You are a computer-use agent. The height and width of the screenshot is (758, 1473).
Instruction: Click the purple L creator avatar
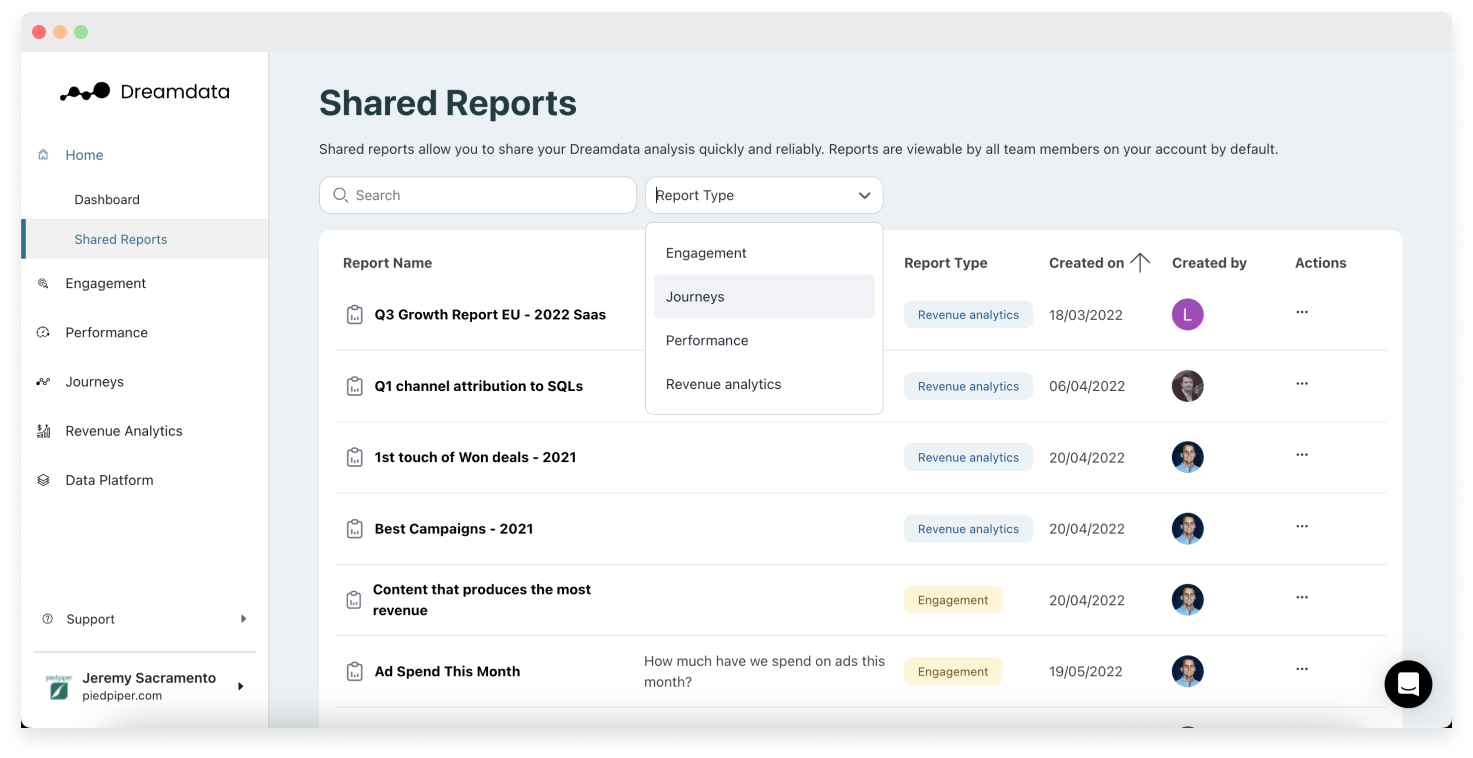1188,314
